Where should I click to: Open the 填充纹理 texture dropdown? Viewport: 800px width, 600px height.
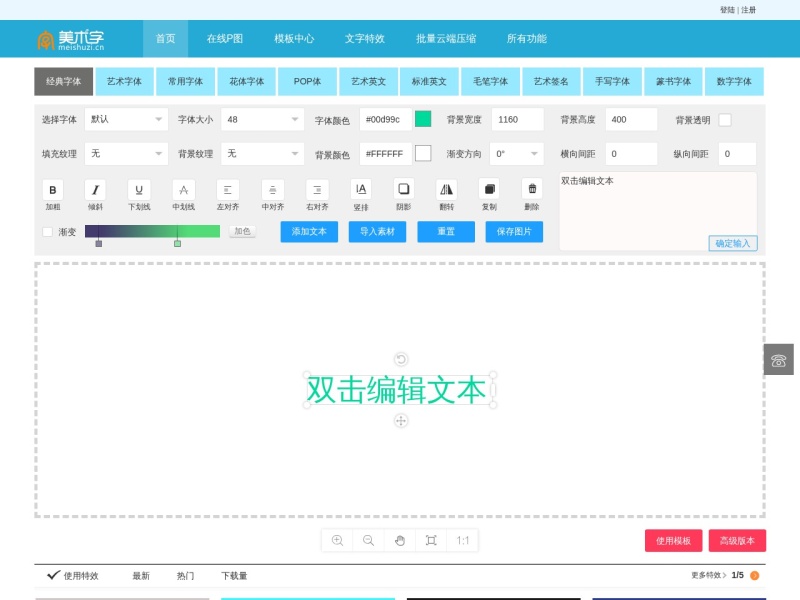[126, 154]
